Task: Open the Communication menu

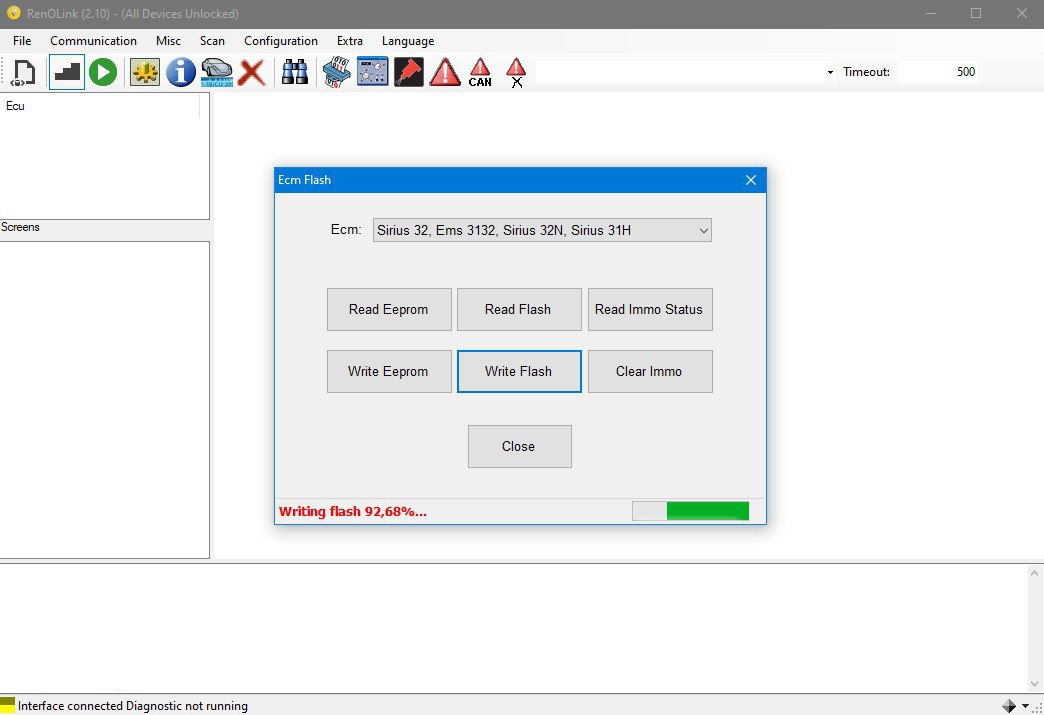Action: point(93,41)
